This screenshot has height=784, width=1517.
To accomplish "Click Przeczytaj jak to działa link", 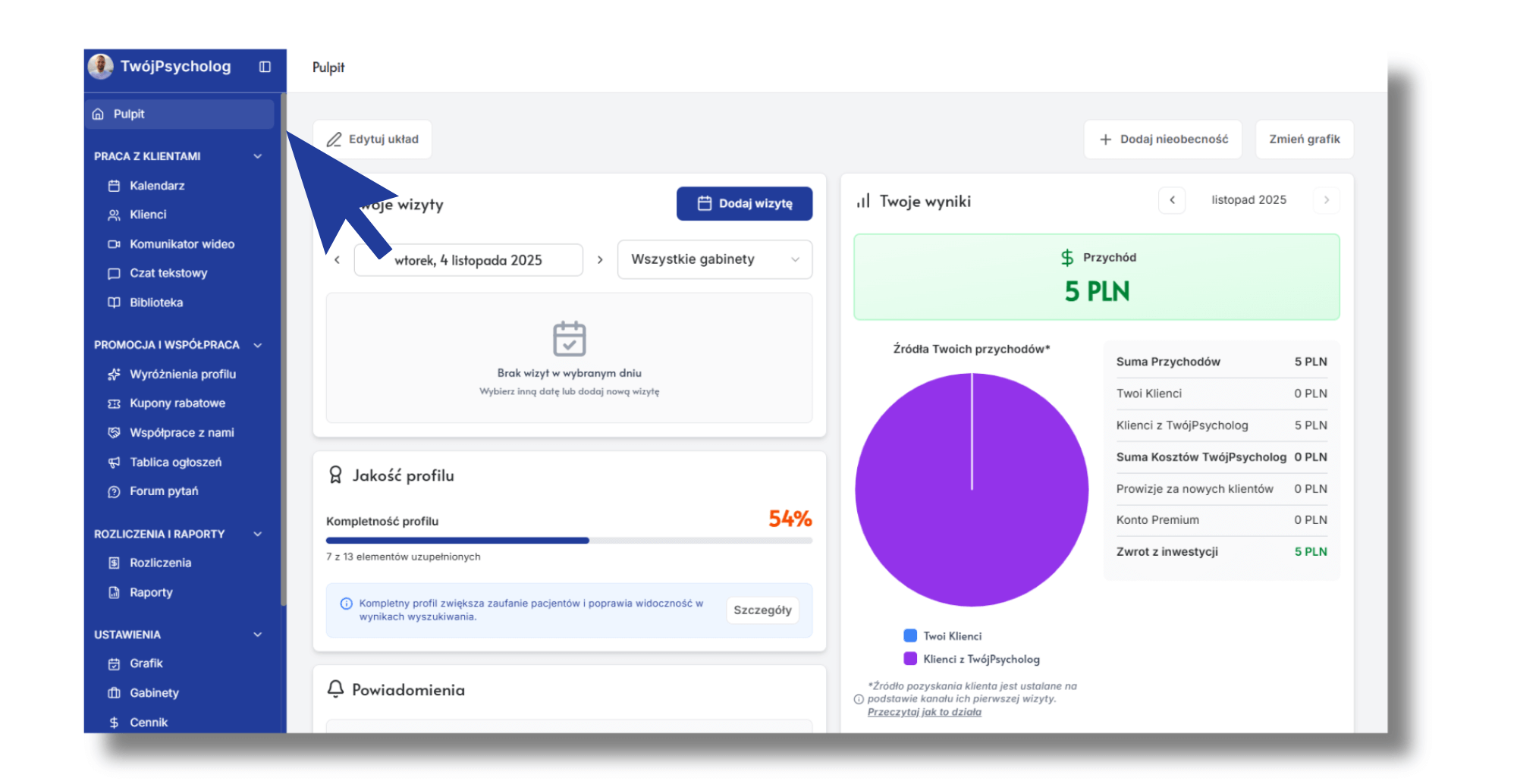I will click(x=924, y=712).
